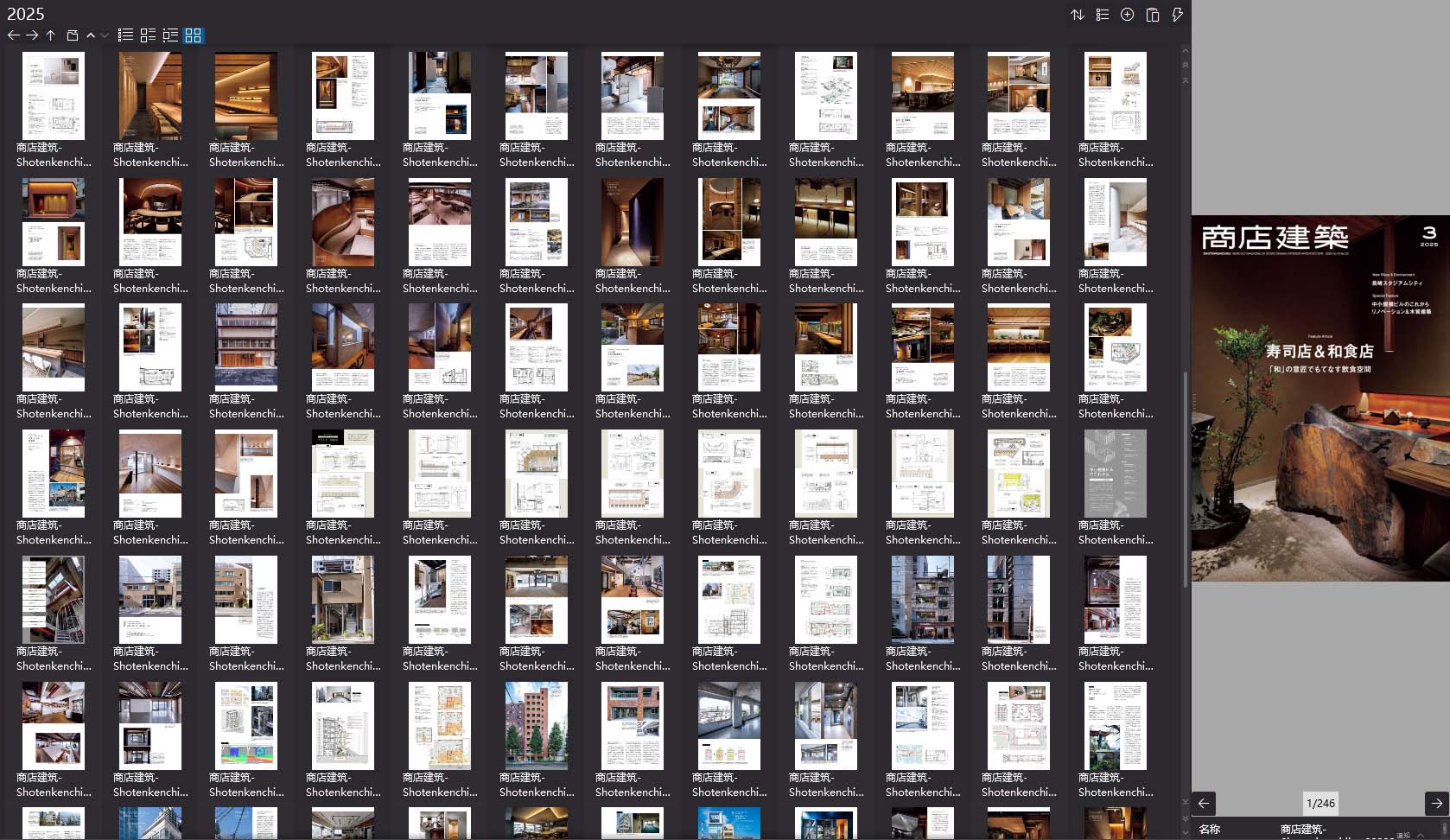Go up to the parent folder
This screenshot has width=1450, height=840.
(x=51, y=35)
